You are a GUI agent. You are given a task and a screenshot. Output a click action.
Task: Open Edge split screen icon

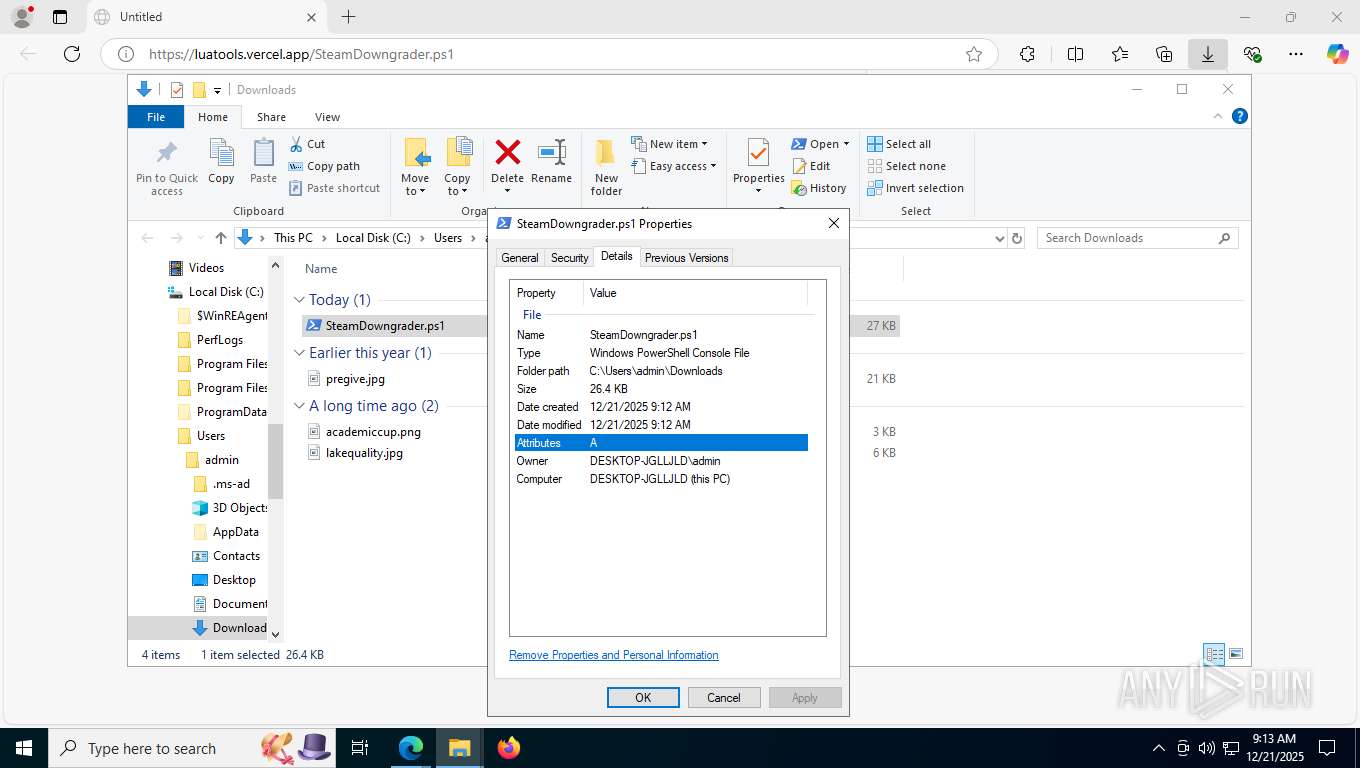(x=1075, y=54)
